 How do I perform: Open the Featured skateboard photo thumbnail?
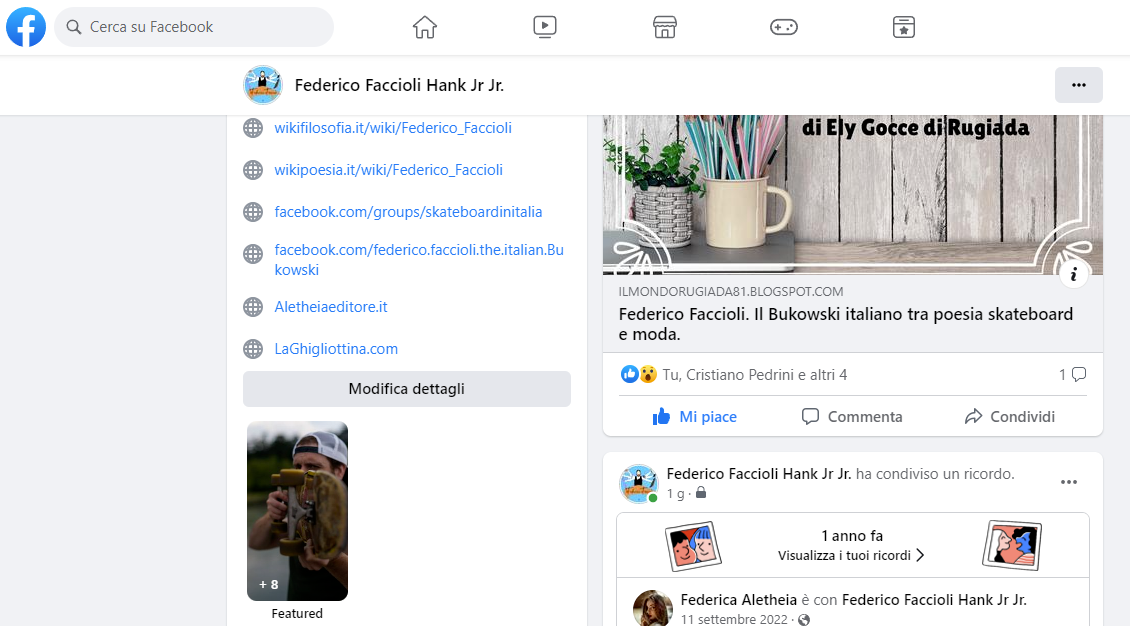(x=297, y=511)
